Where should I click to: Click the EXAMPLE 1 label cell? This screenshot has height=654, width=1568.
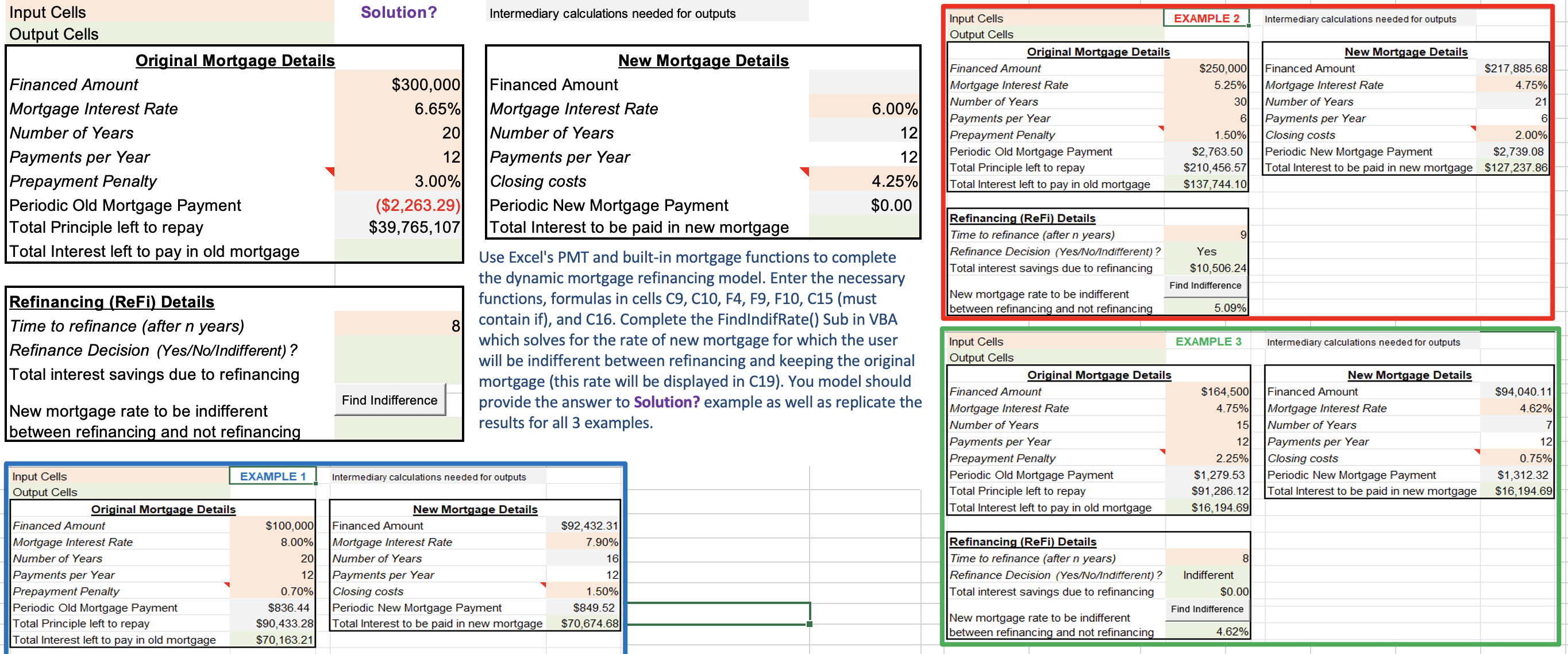273,476
